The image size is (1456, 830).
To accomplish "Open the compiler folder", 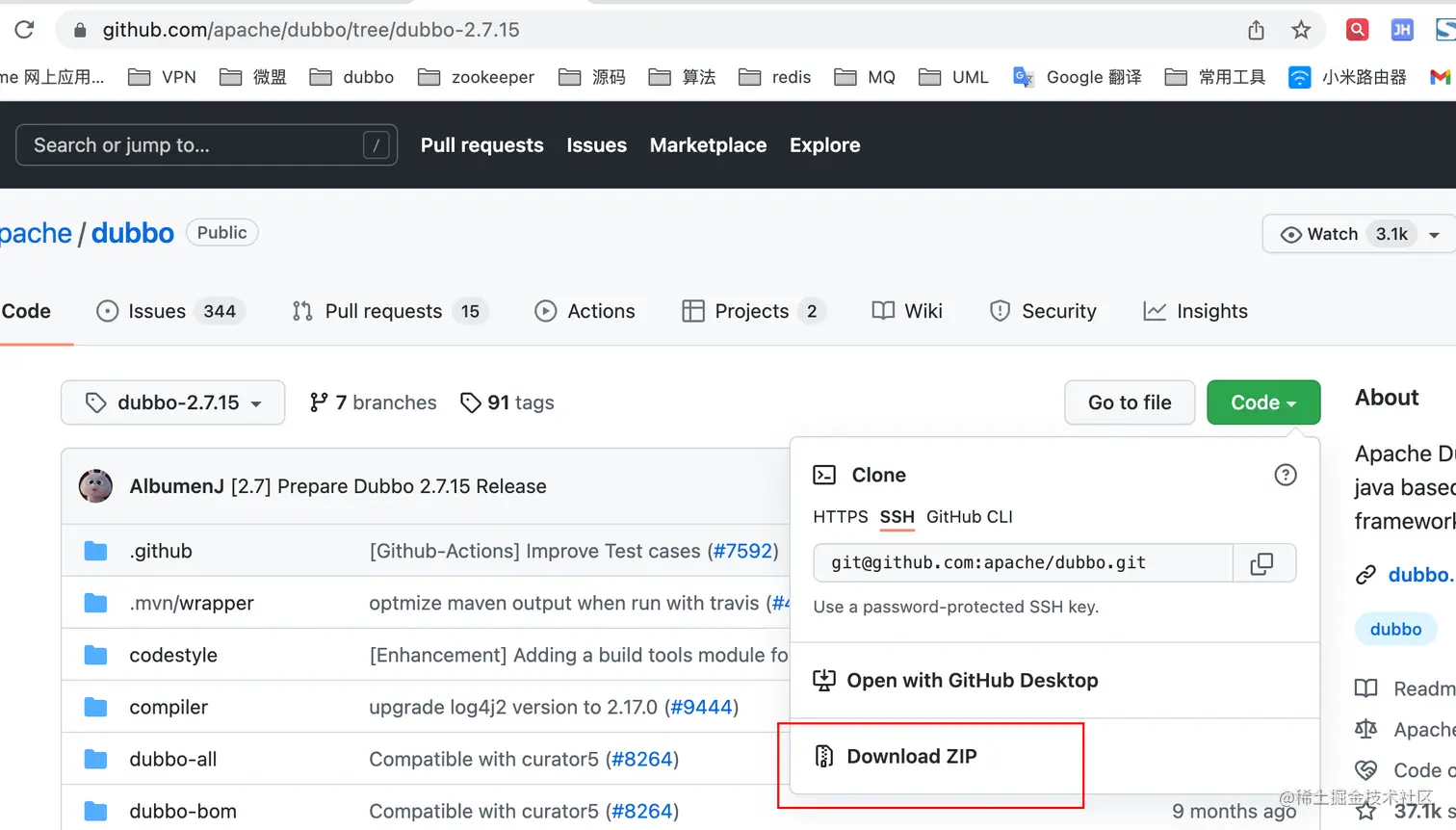I will [x=169, y=707].
